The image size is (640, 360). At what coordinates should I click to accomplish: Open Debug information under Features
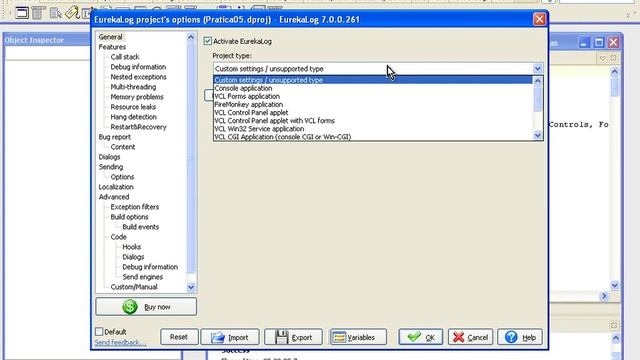point(138,67)
